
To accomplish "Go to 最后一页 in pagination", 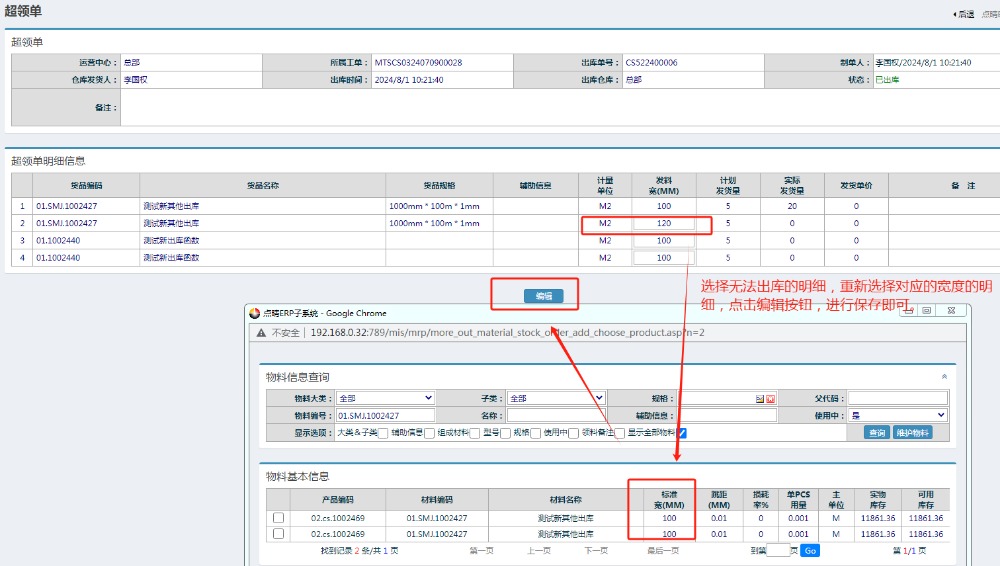I will point(662,551).
